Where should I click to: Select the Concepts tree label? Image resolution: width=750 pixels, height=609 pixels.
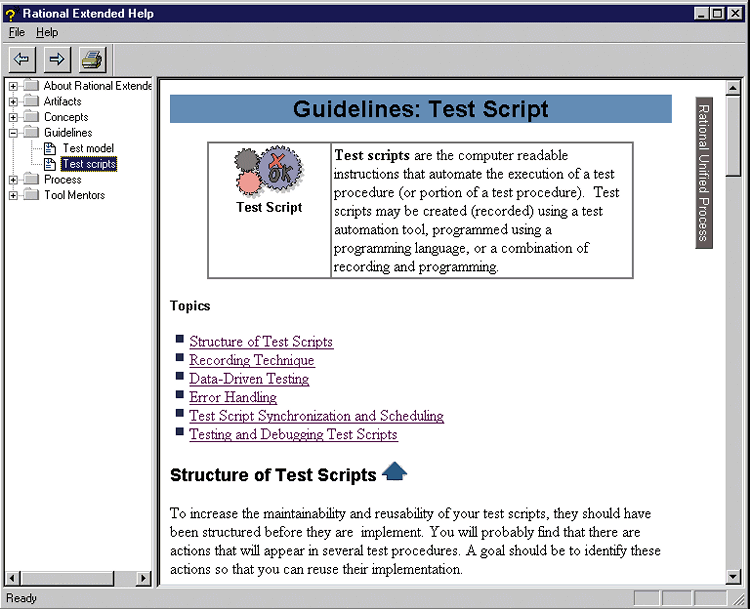tap(66, 117)
